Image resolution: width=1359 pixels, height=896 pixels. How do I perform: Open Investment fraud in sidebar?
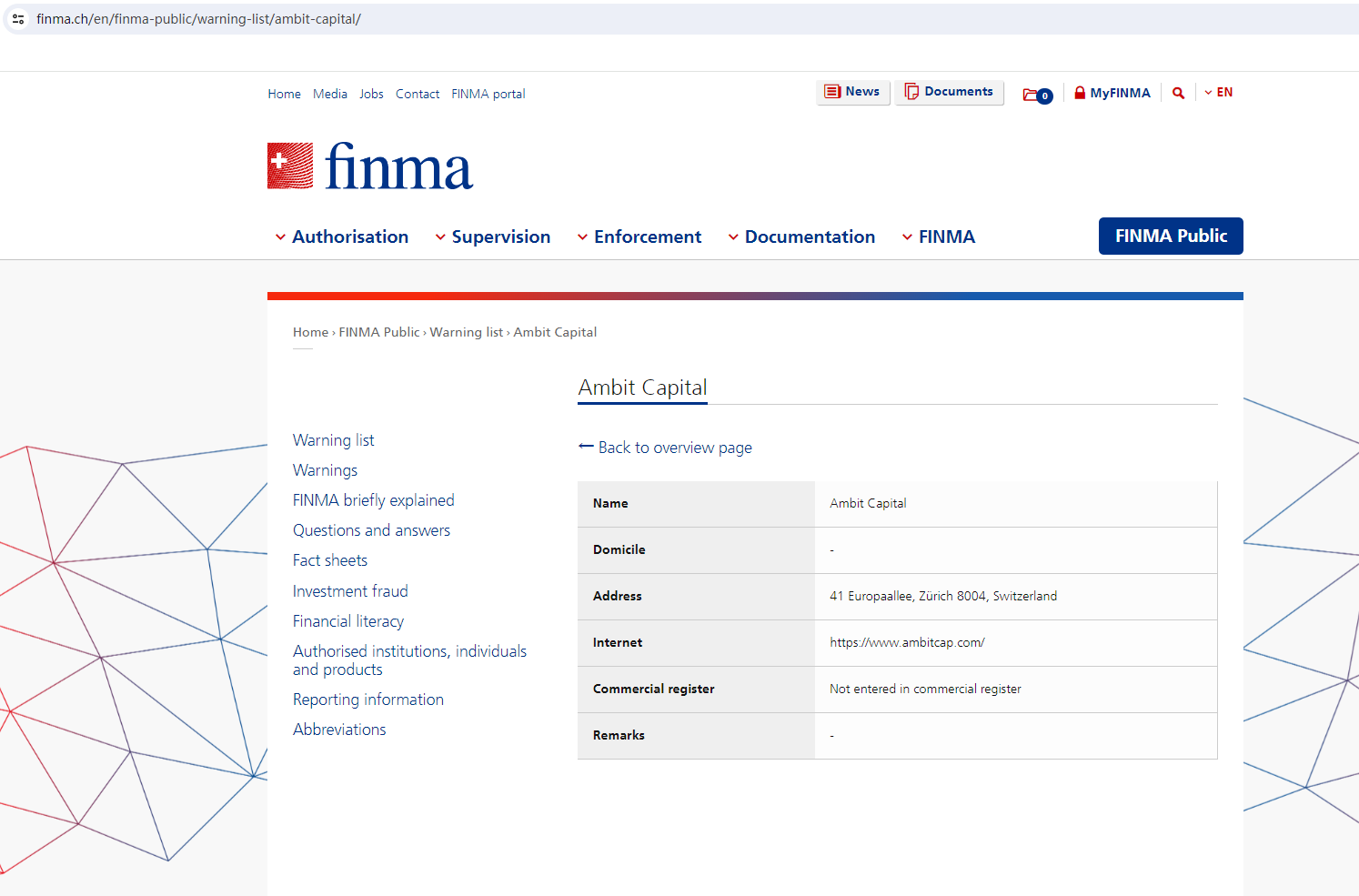tap(350, 591)
